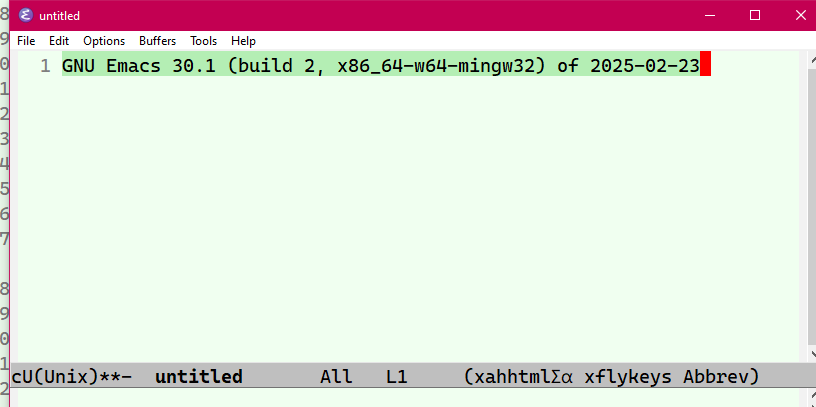Click on the word 'Emacs' in the buffer
816x407 pixels.
click(x=133, y=66)
